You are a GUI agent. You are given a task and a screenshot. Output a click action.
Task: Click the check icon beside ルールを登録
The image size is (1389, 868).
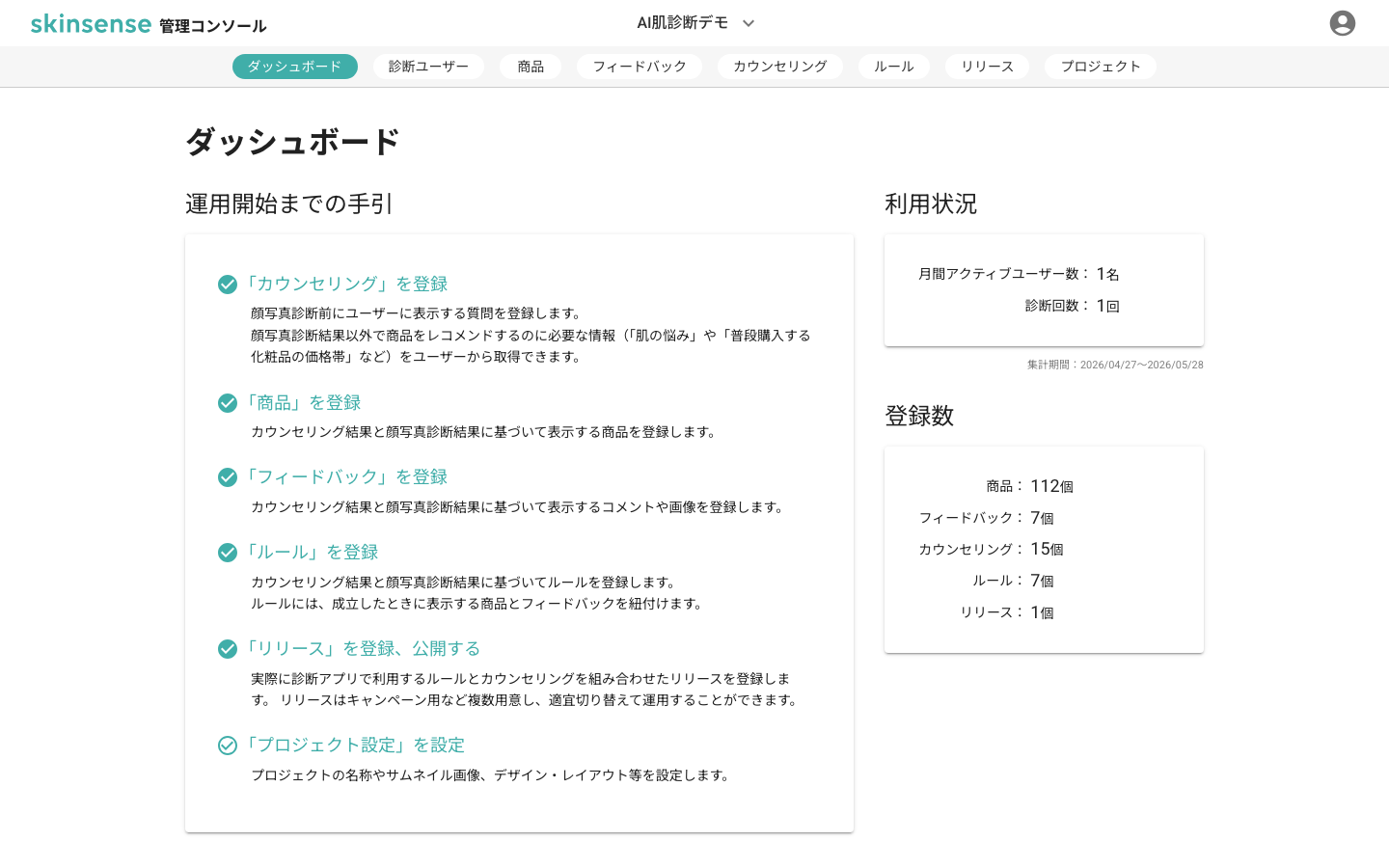[228, 553]
